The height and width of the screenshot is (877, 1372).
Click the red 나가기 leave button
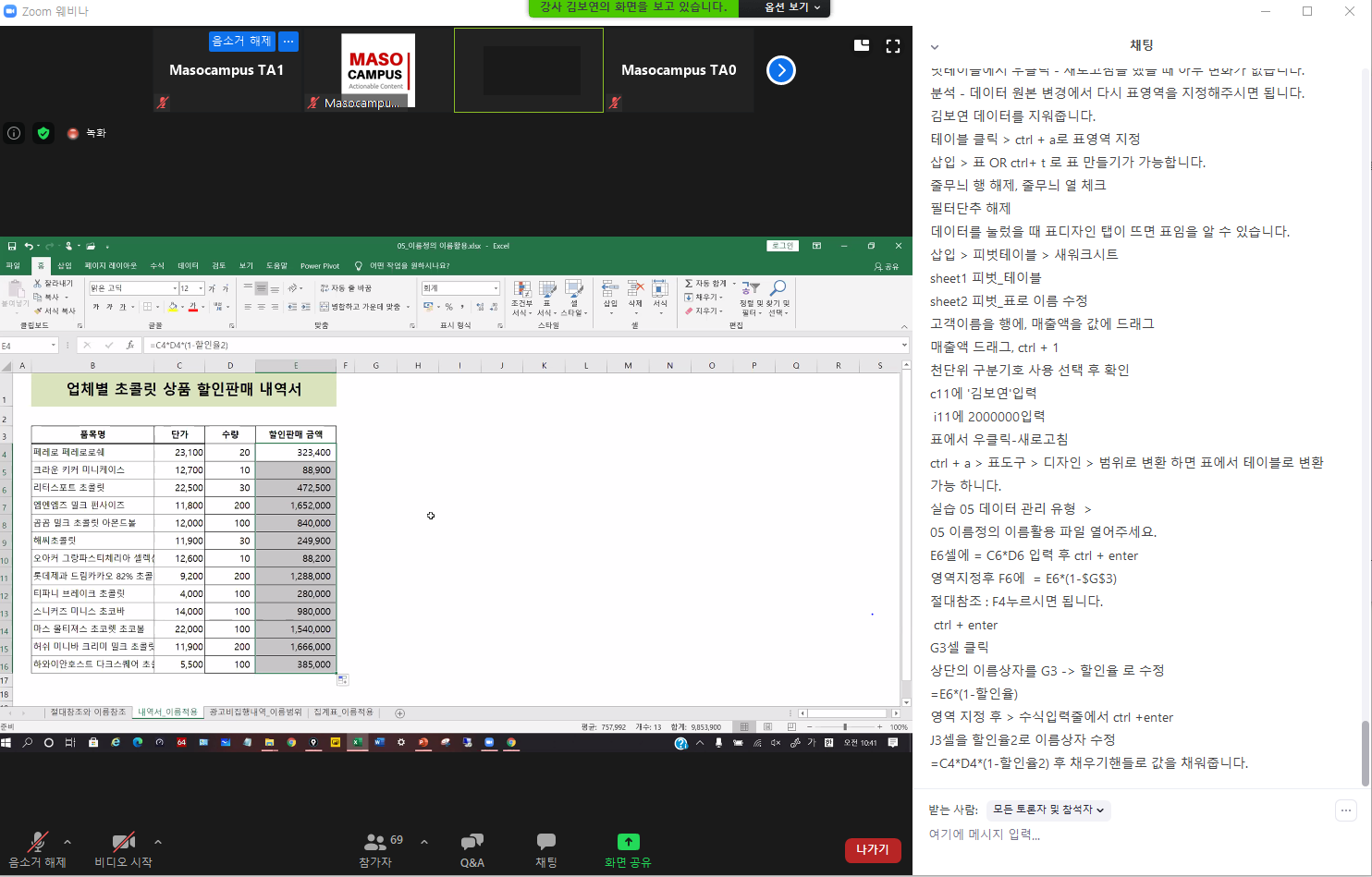pos(872,850)
